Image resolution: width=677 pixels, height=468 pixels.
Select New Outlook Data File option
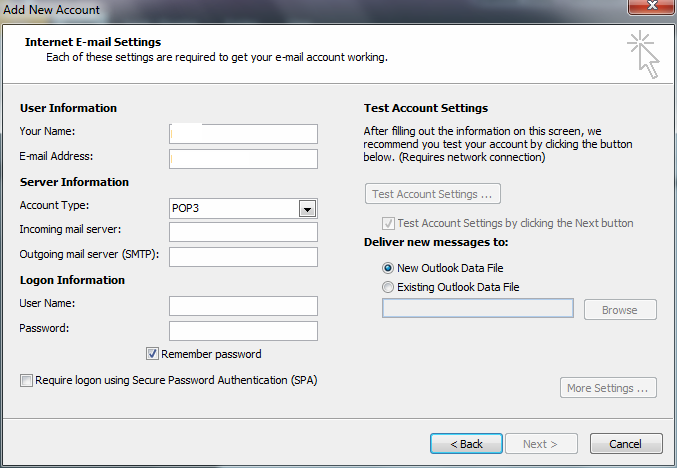point(388,268)
